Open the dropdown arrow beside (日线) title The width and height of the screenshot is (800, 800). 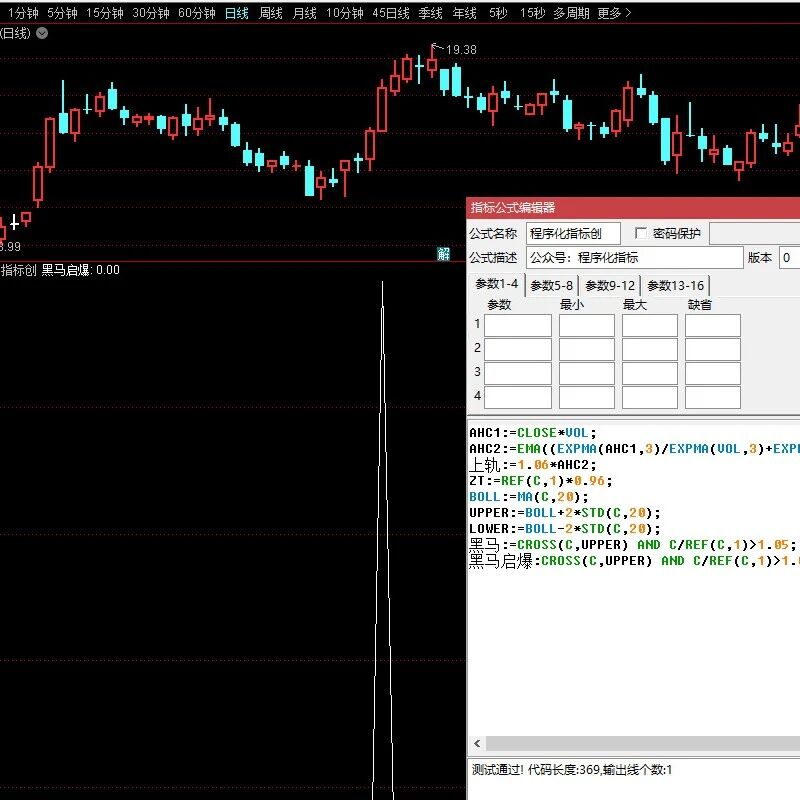pos(42,33)
